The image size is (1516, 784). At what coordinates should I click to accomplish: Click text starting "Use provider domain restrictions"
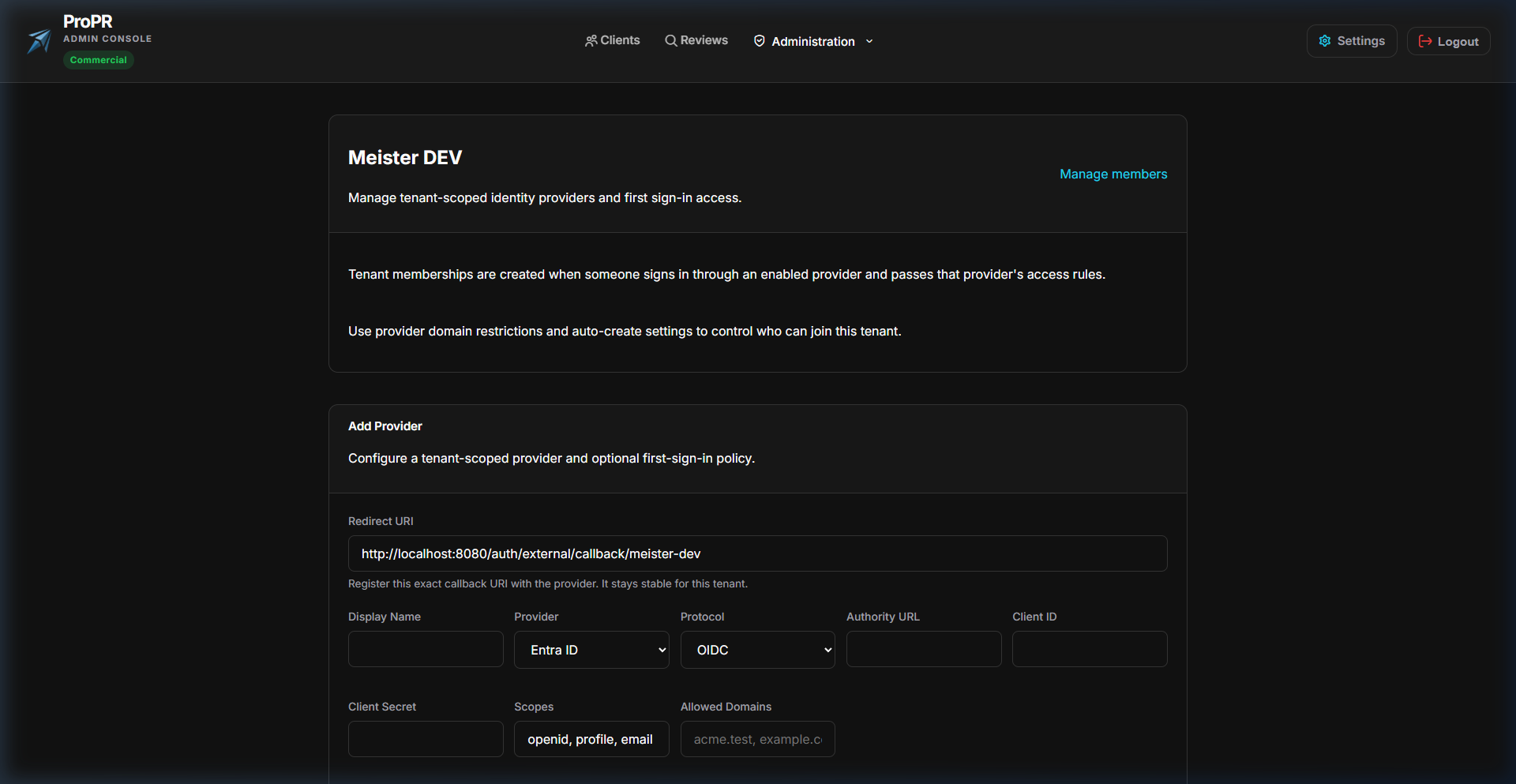click(625, 331)
